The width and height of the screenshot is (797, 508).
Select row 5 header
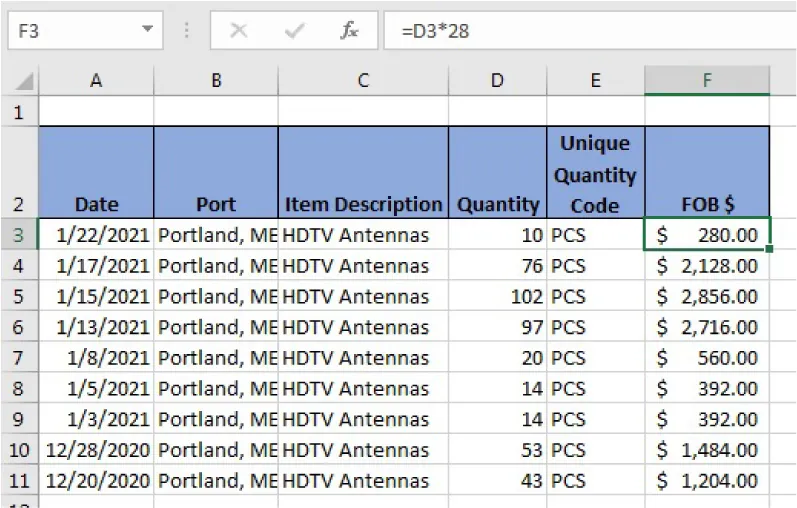(x=18, y=297)
